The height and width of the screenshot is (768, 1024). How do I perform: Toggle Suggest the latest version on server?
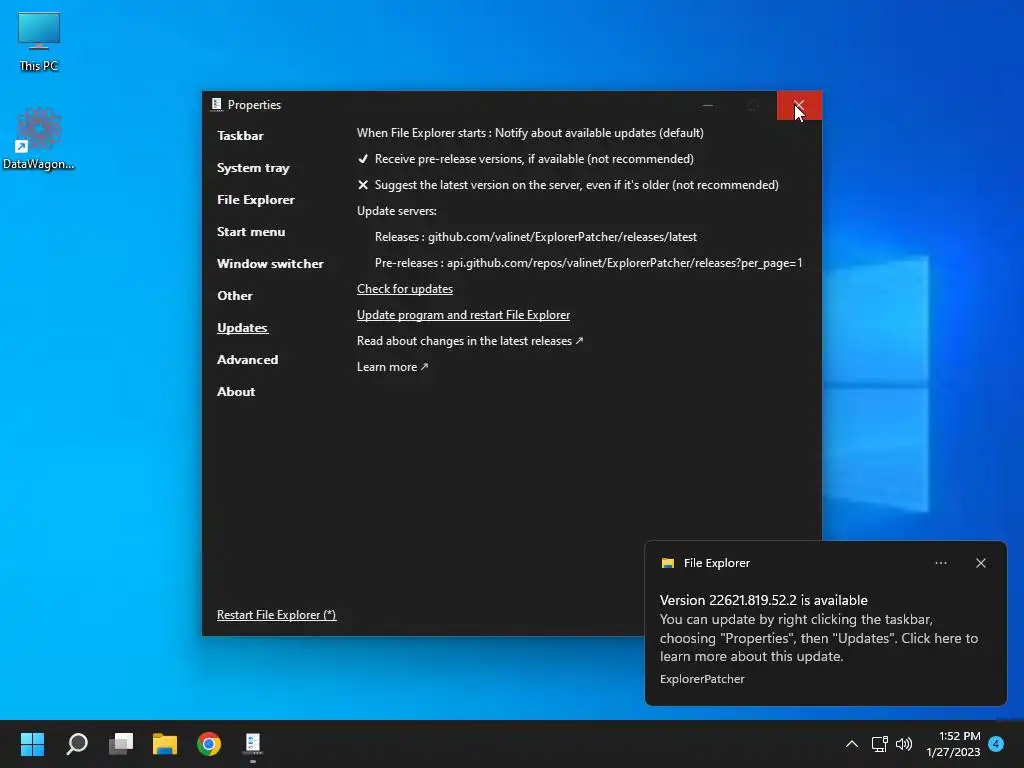[x=568, y=185]
